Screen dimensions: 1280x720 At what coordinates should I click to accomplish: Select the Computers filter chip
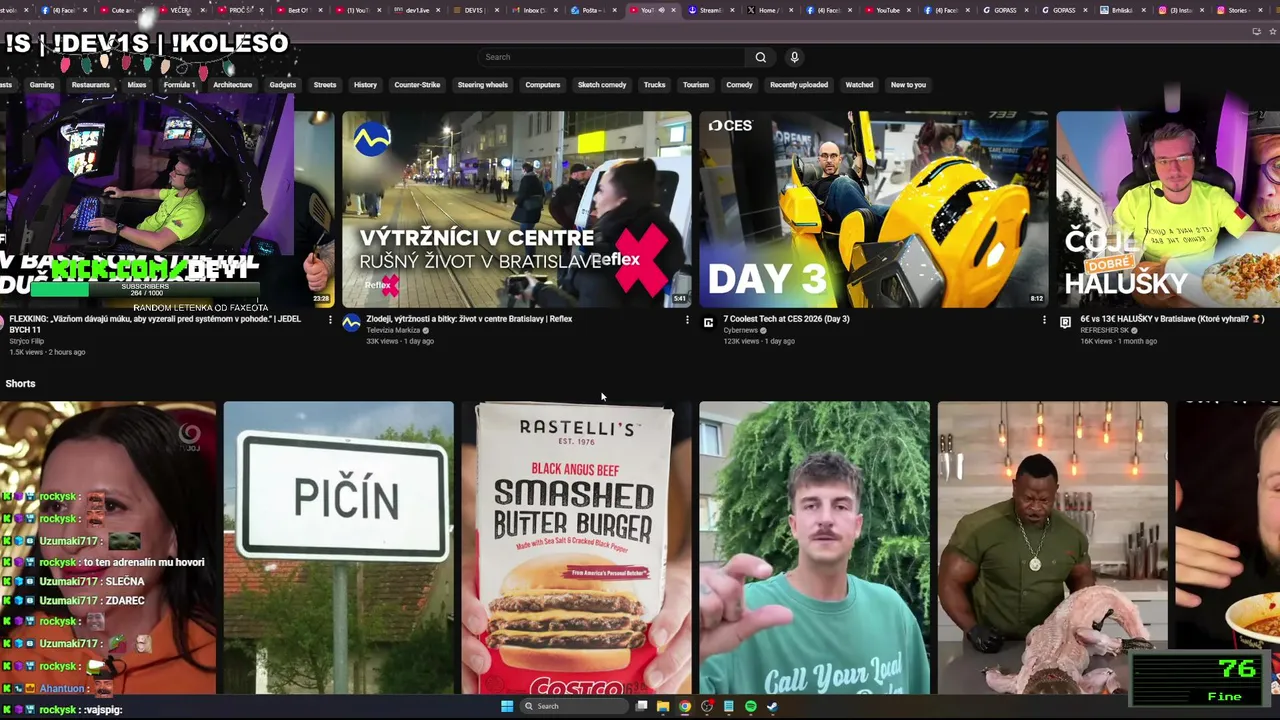click(x=543, y=85)
